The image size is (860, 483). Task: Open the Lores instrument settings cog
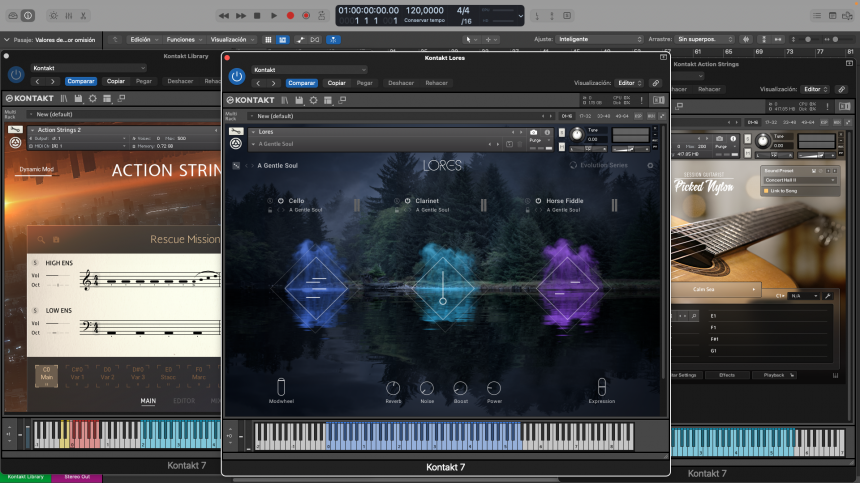click(650, 166)
